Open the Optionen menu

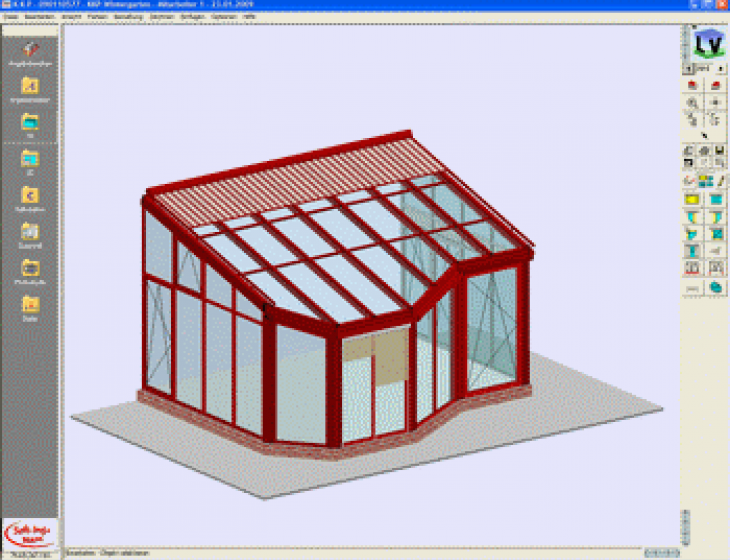pos(224,17)
